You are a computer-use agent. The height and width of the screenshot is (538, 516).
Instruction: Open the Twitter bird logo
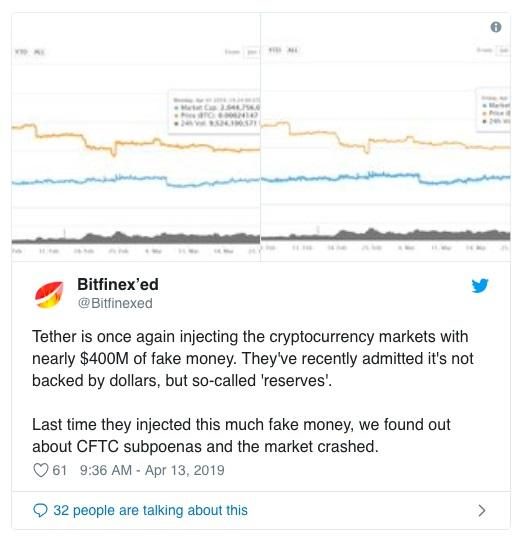point(479,285)
